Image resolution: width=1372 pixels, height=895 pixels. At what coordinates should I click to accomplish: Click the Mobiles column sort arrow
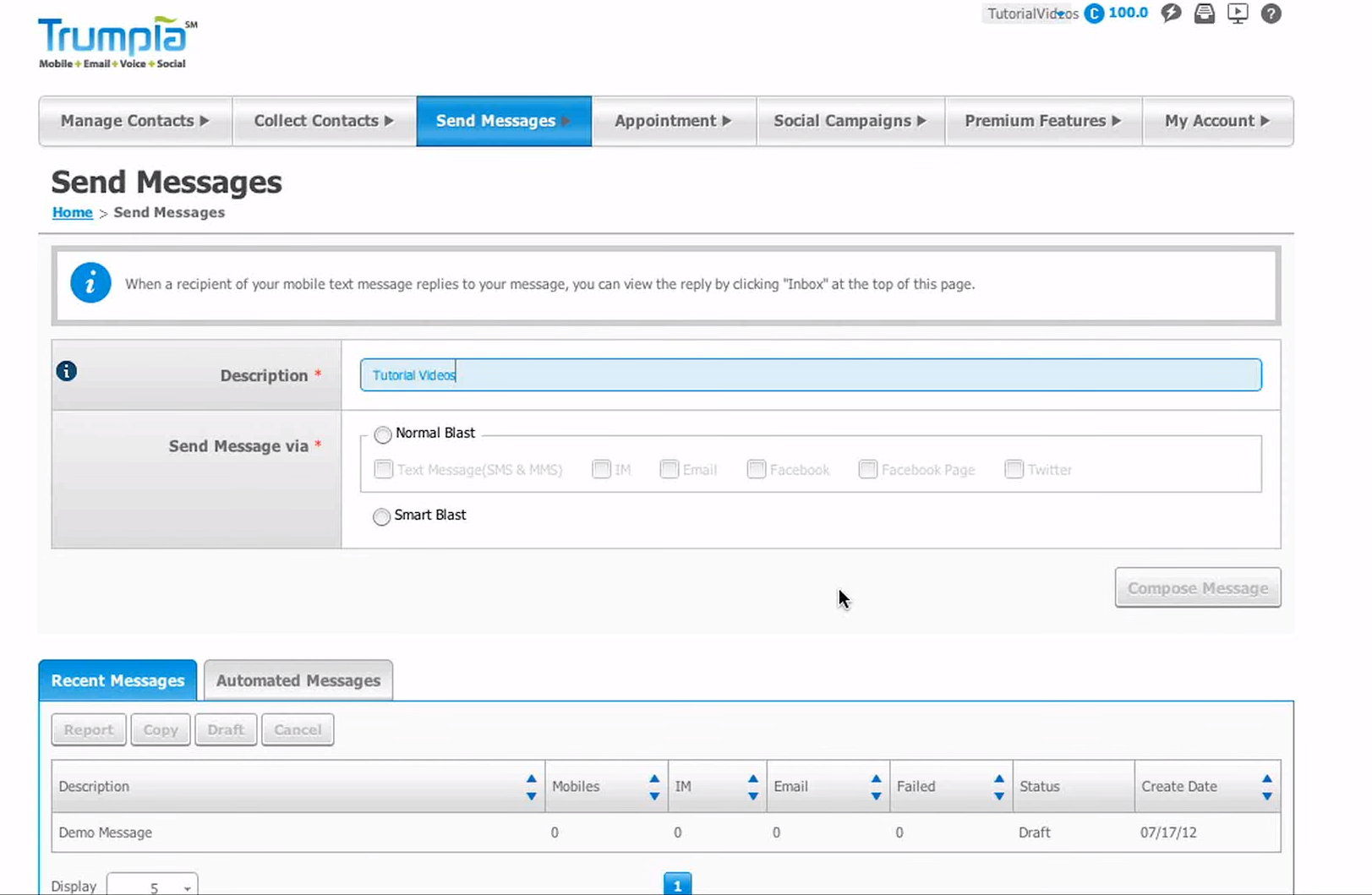(653, 786)
